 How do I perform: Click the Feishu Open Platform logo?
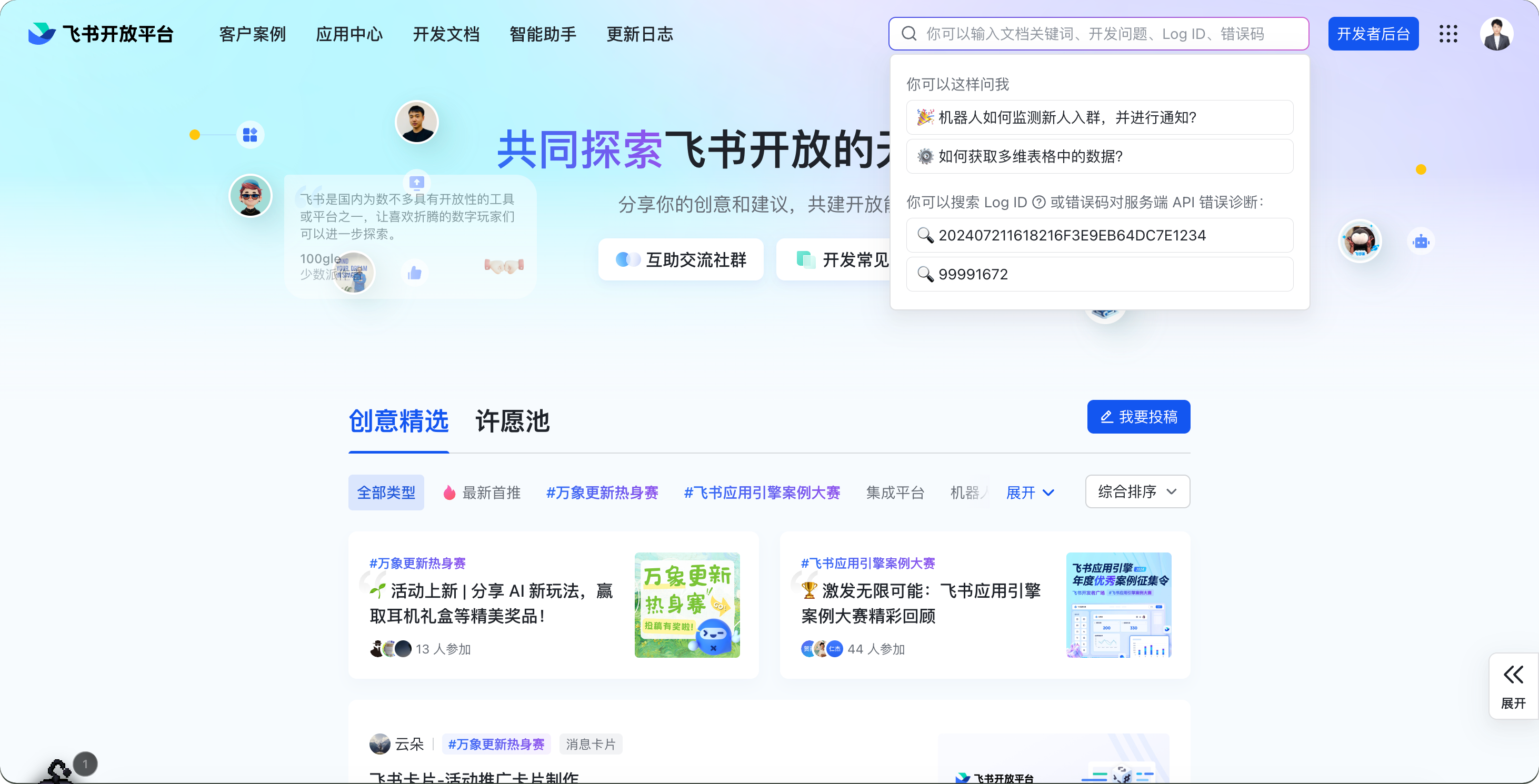(x=101, y=34)
